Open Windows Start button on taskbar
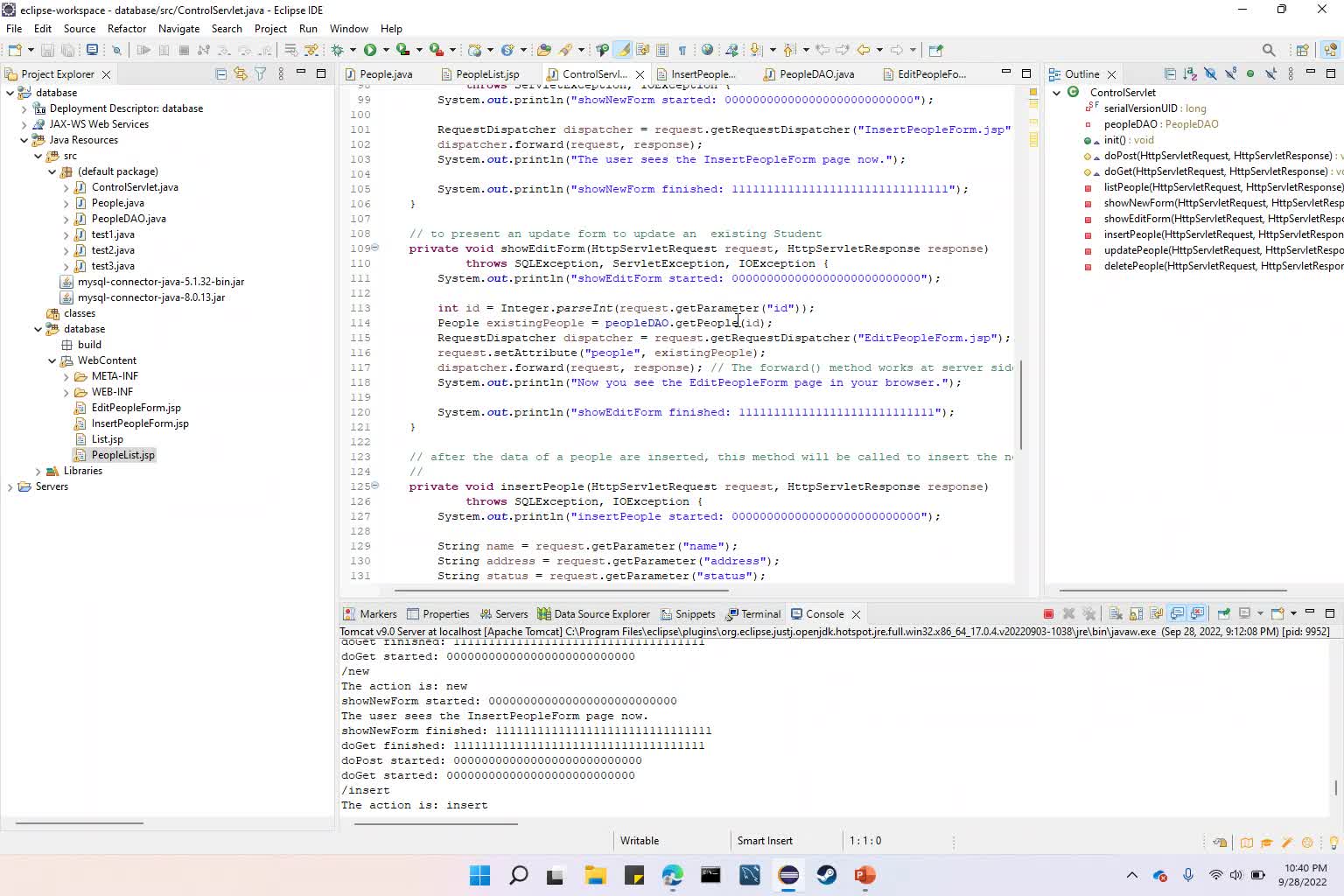 pos(479,875)
